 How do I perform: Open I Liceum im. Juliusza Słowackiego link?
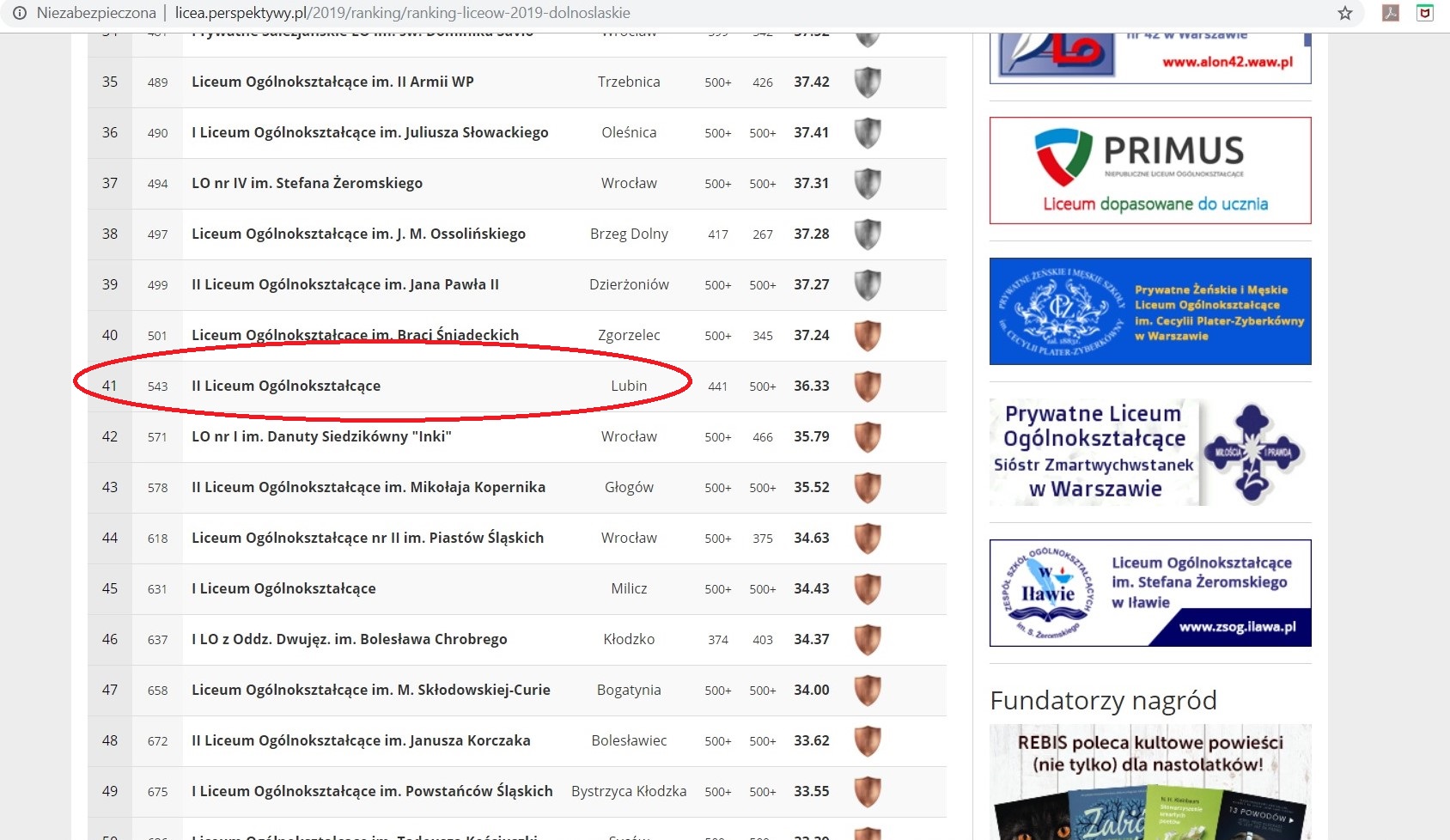369,133
